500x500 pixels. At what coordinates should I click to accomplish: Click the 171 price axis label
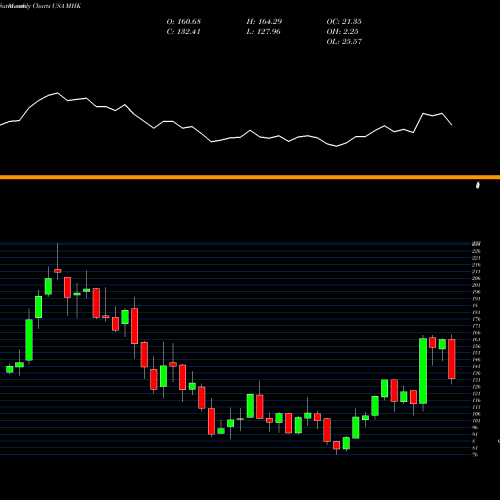point(476,326)
